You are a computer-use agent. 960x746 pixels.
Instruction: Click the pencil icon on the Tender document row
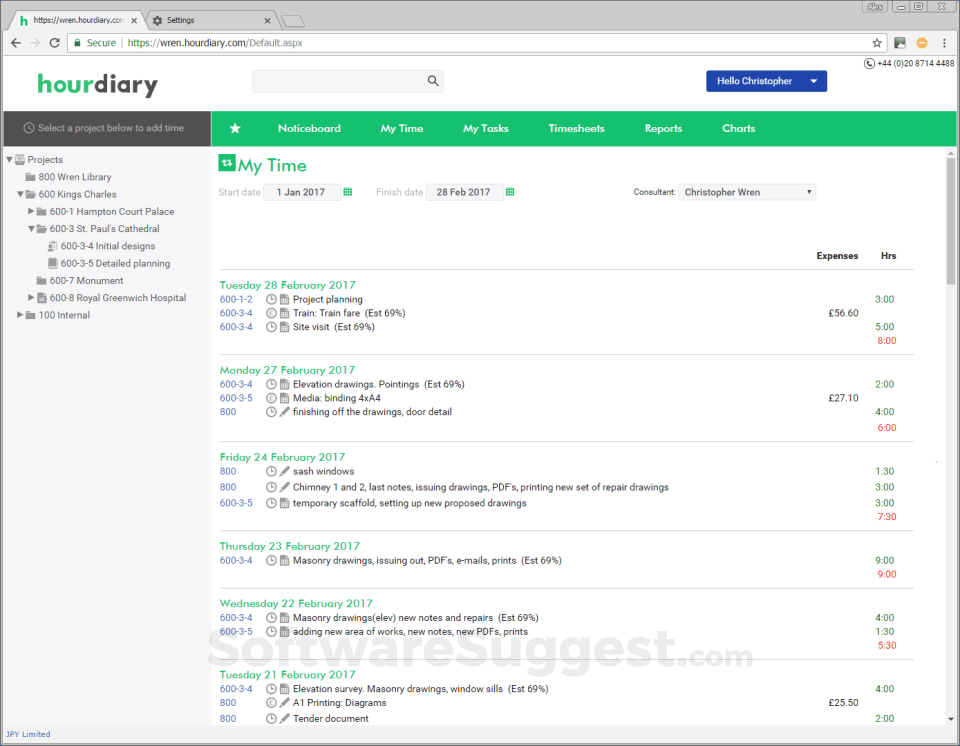[285, 718]
